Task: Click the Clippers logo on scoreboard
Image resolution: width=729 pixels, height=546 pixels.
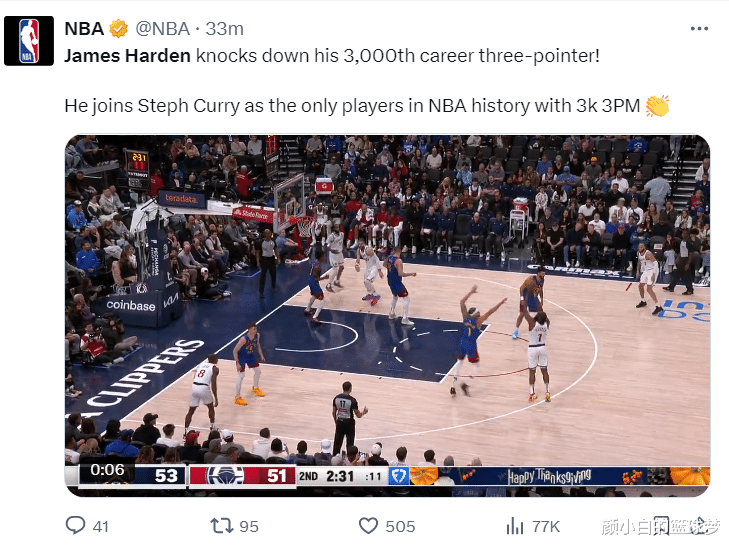Action: [x=225, y=476]
